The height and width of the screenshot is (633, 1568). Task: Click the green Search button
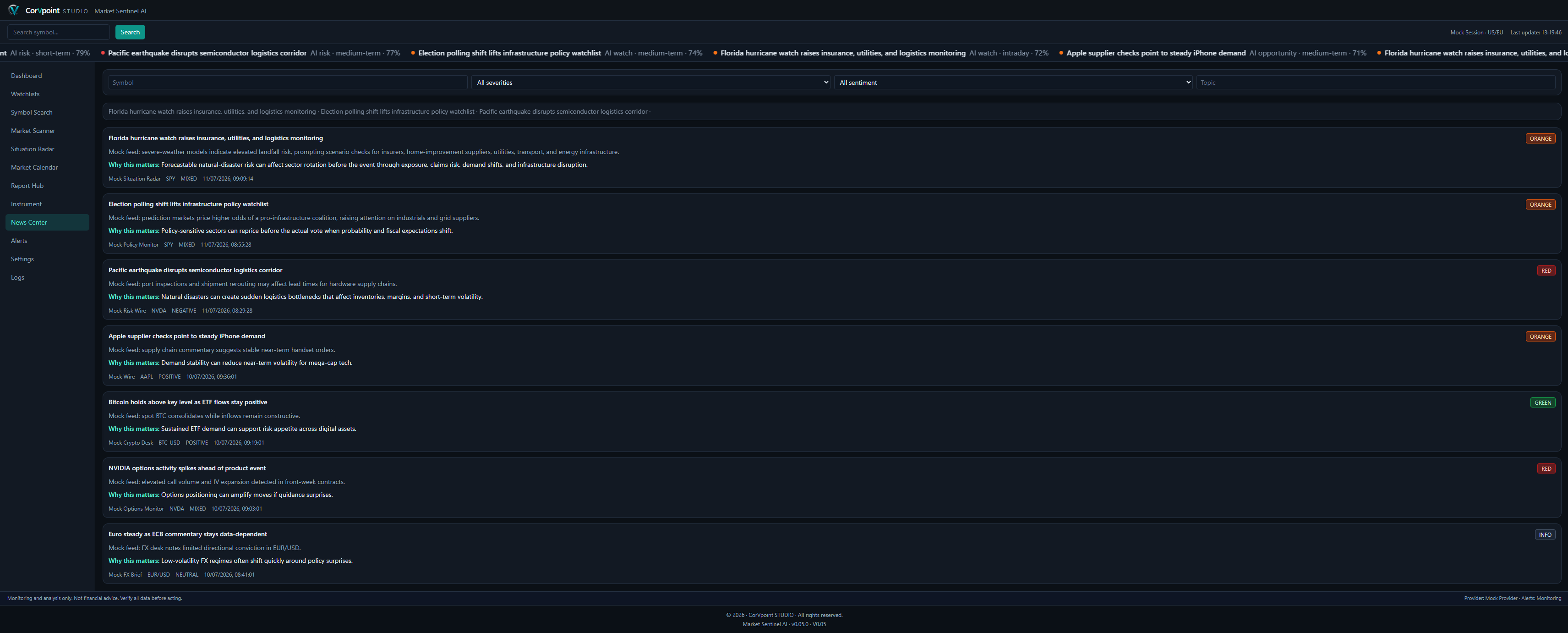(x=130, y=32)
